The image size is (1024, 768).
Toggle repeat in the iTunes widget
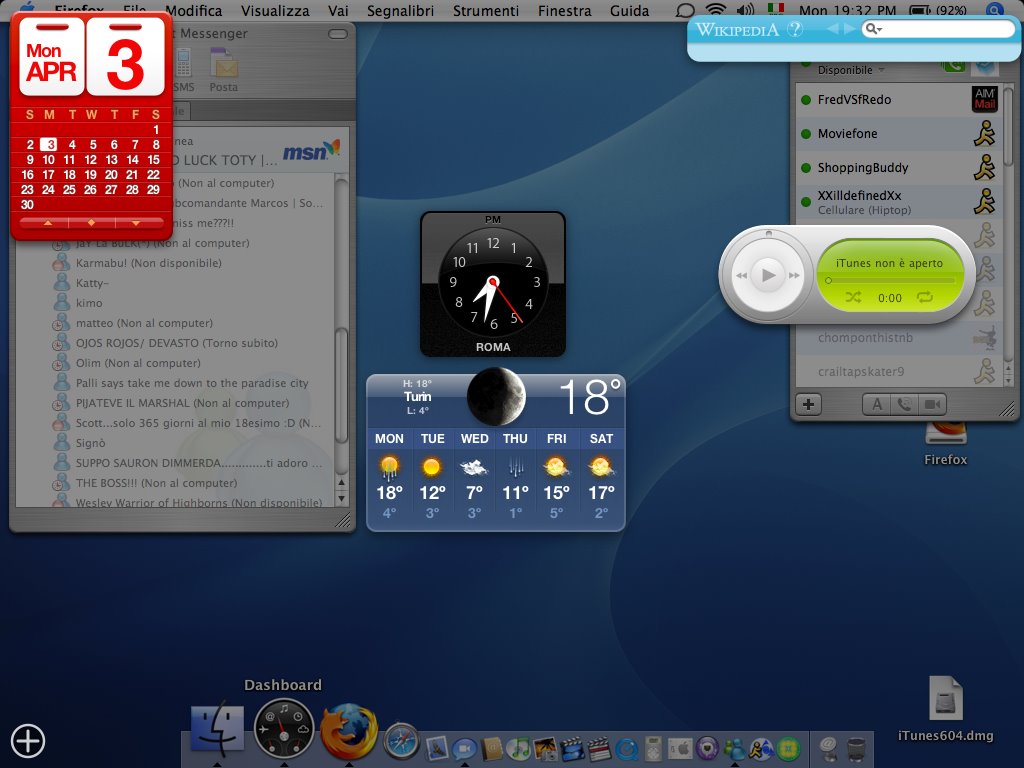pos(925,298)
